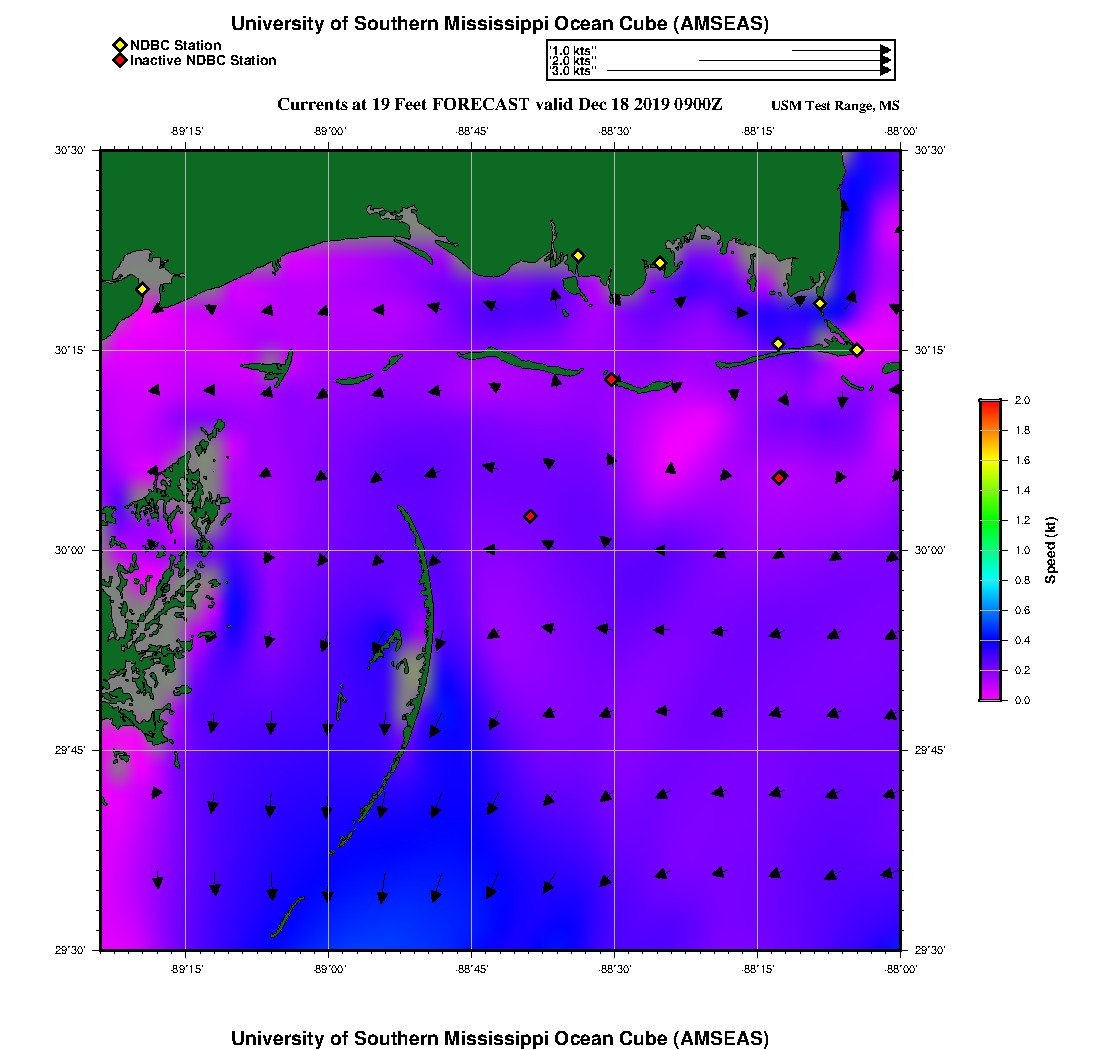Select the easternmost yellow NDBC station marker
1100x1050 pixels.
tap(857, 349)
